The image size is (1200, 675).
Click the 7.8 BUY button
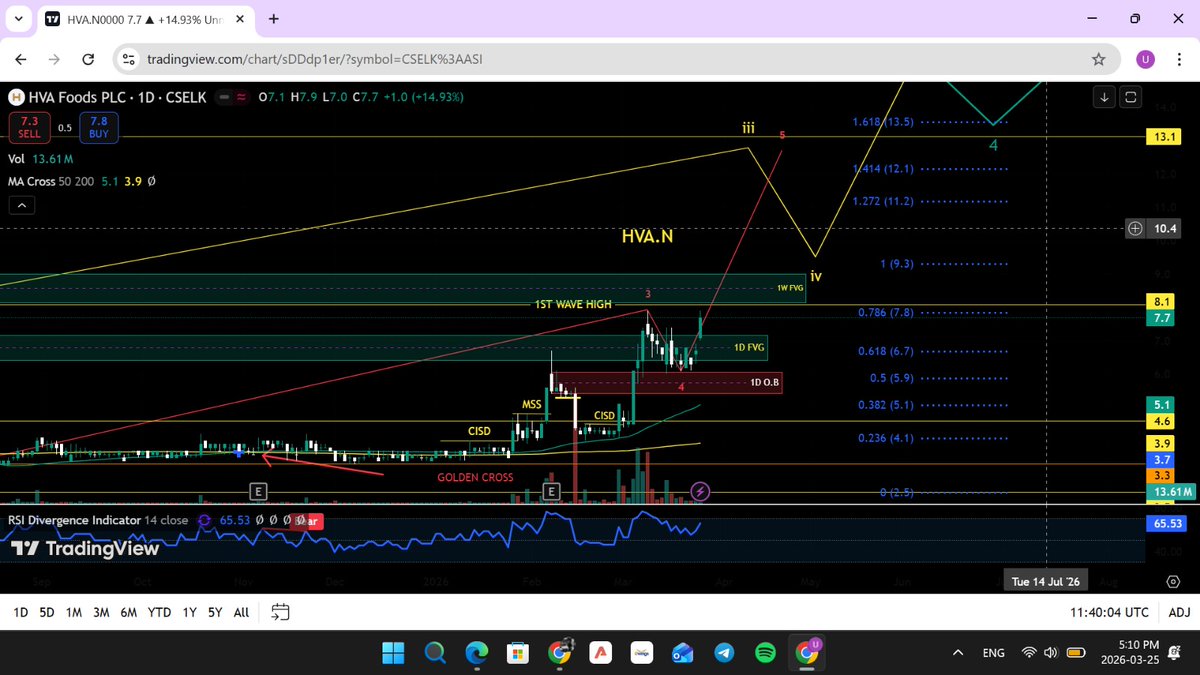pyautogui.click(x=97, y=127)
